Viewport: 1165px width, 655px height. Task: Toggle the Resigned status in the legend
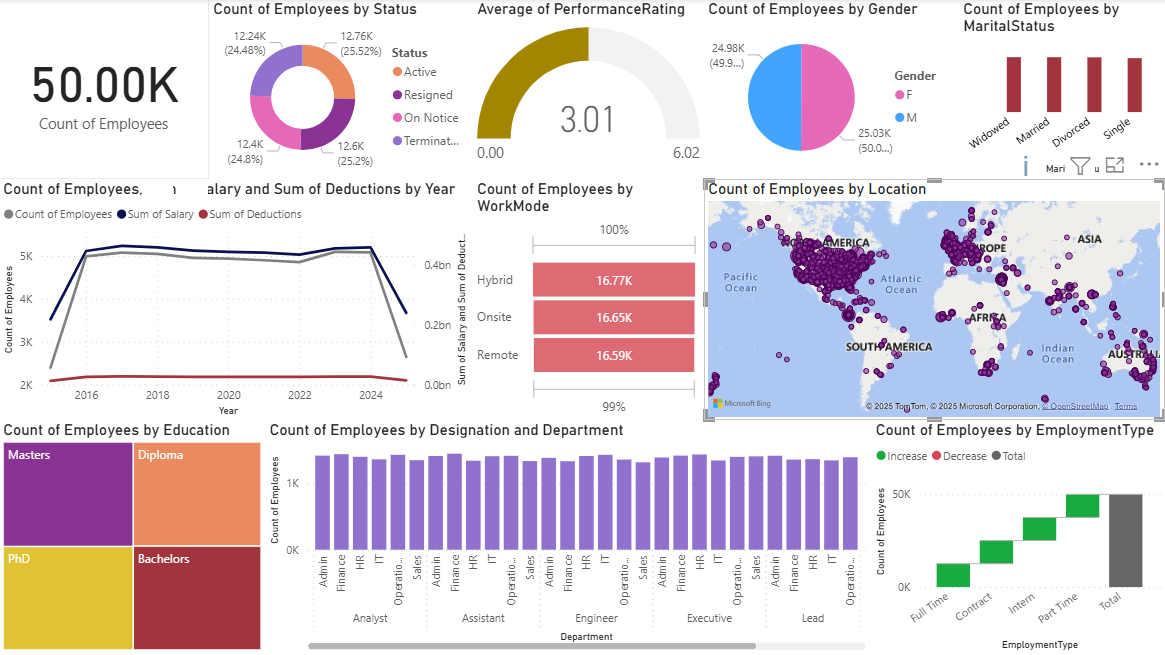pyautogui.click(x=398, y=95)
